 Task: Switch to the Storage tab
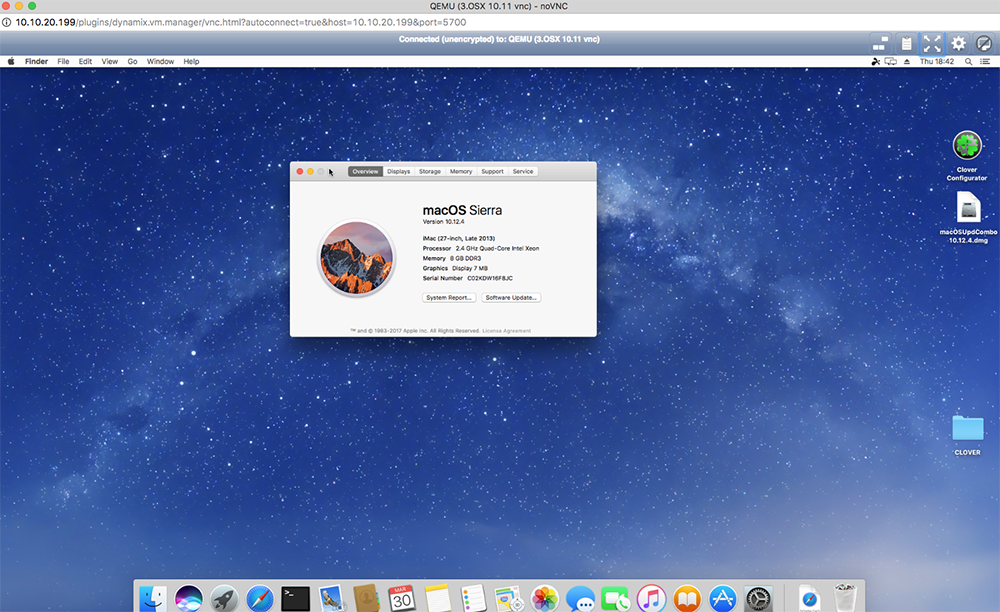click(x=430, y=171)
